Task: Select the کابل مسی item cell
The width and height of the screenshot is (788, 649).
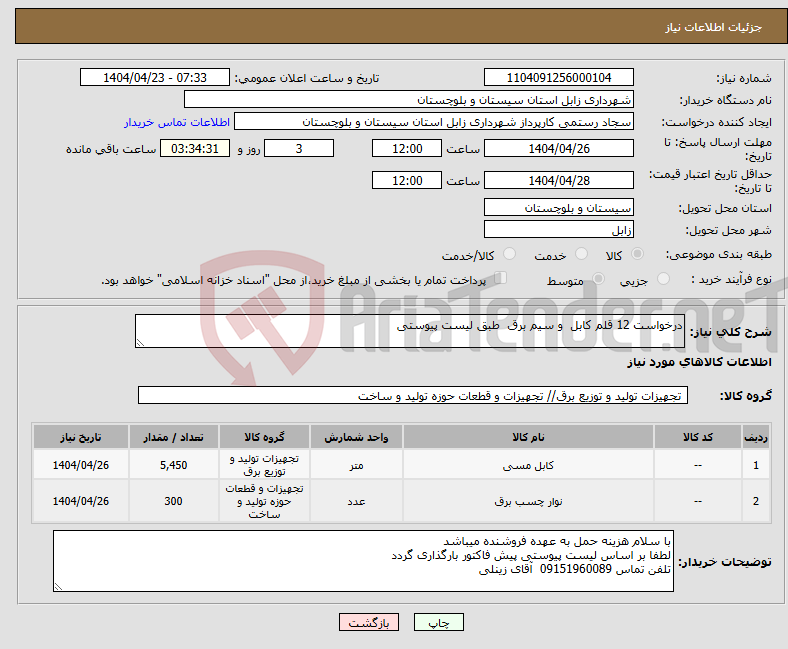Action: tap(528, 465)
